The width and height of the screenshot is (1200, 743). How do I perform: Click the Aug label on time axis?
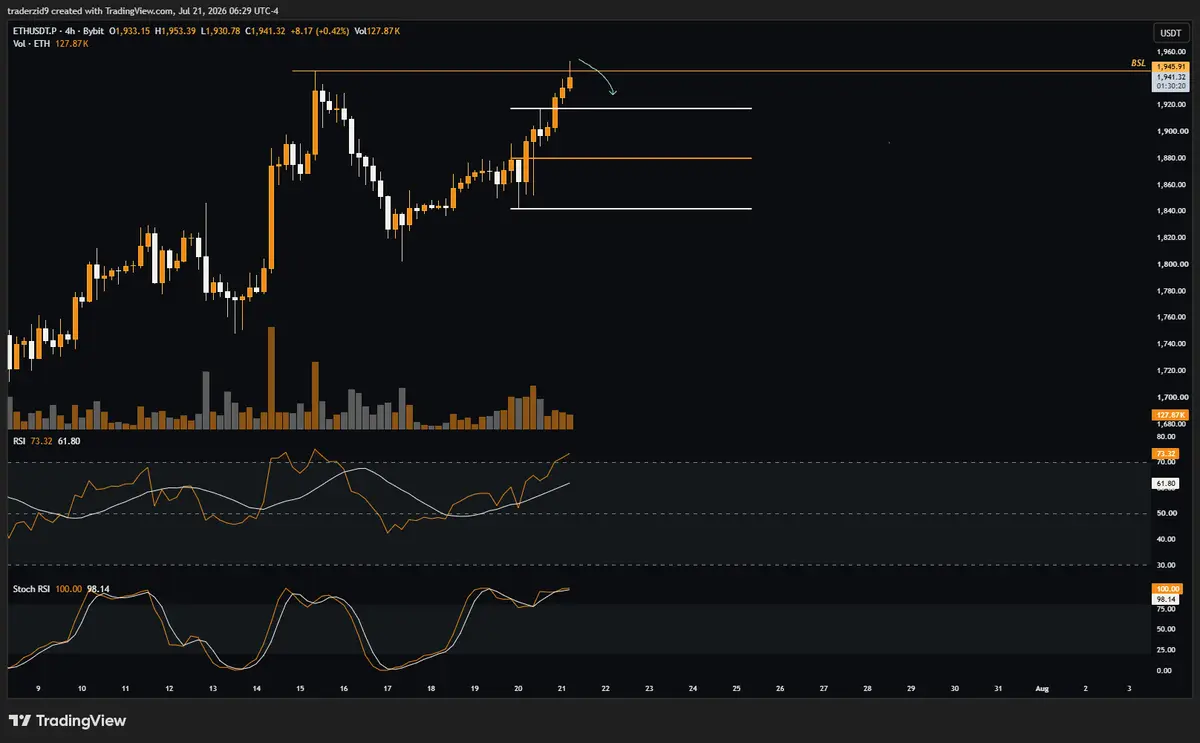pyautogui.click(x=1042, y=689)
